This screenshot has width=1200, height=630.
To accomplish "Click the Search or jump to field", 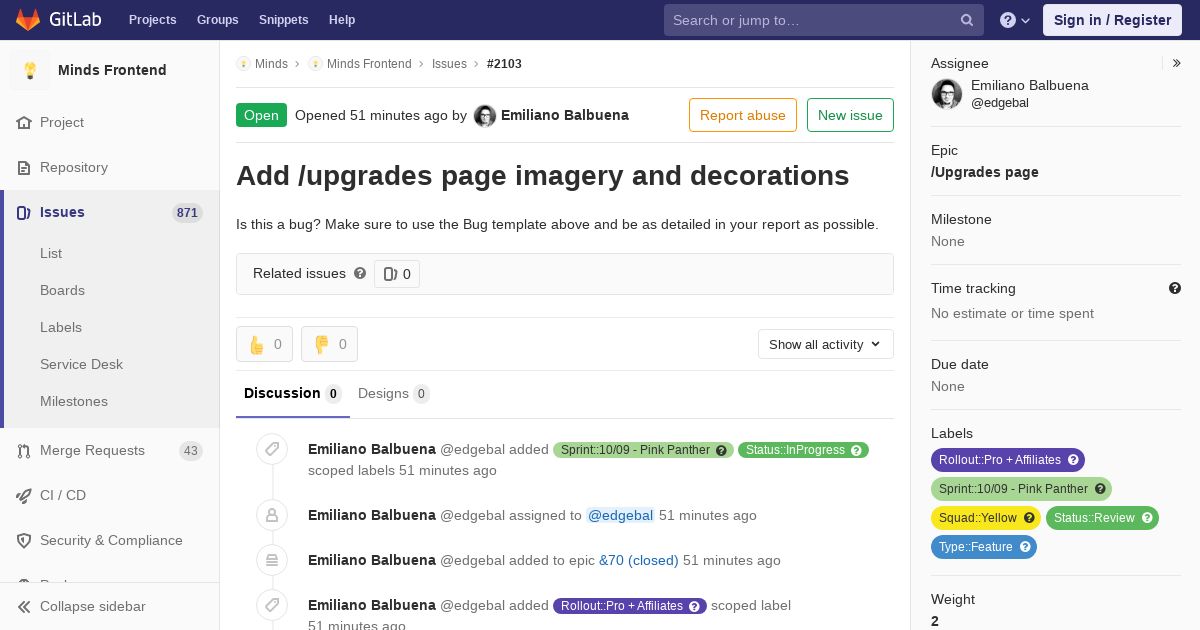I will tap(824, 20).
